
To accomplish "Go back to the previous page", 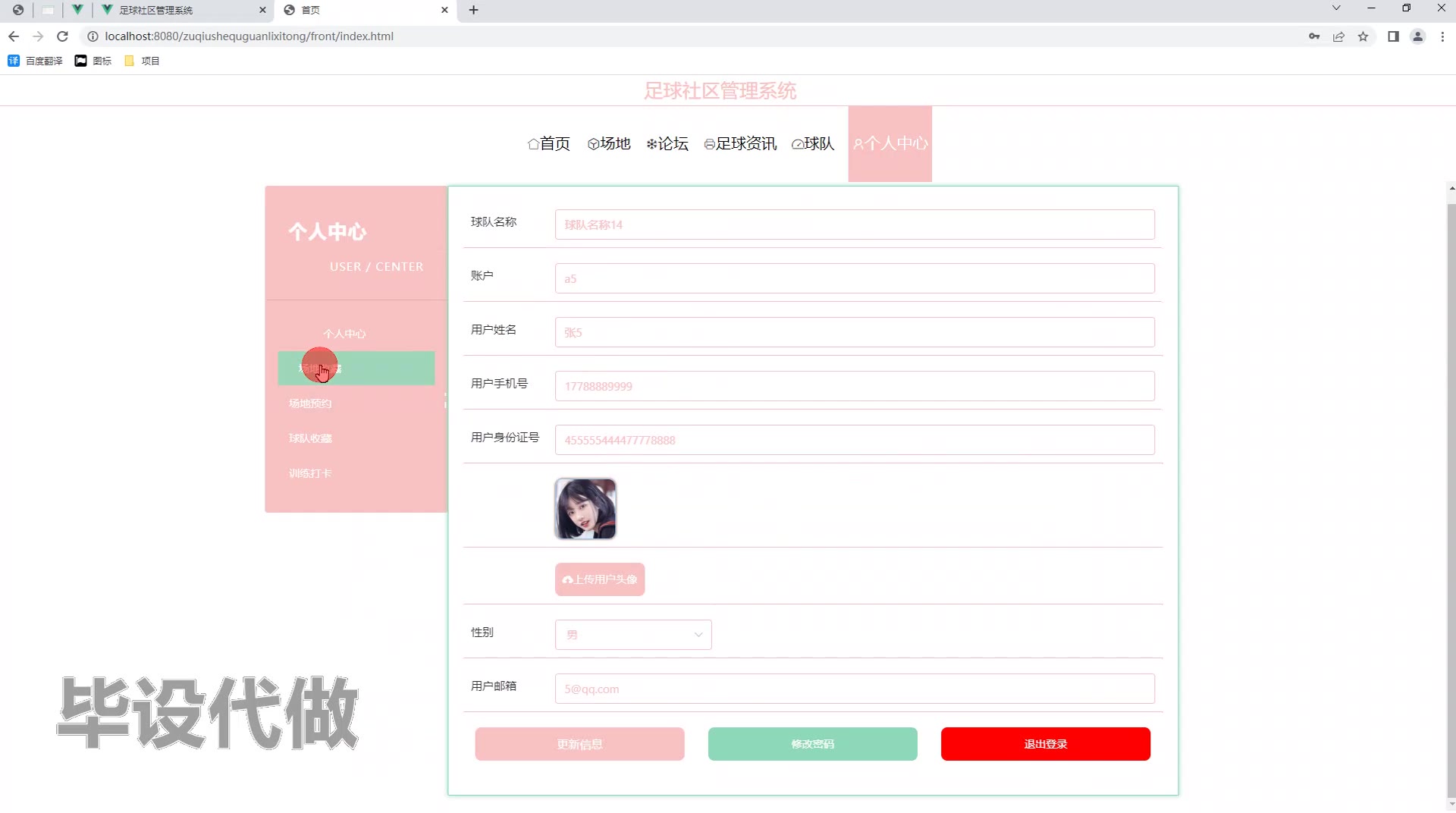I will 14,36.
